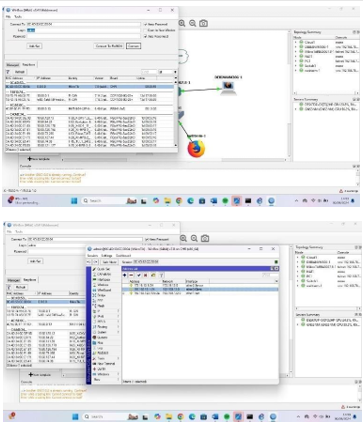Image resolution: width=363 pixels, height=422 pixels.
Task: Toggle the Auto Reconnect checkbox
Action: pyautogui.click(x=145, y=36)
